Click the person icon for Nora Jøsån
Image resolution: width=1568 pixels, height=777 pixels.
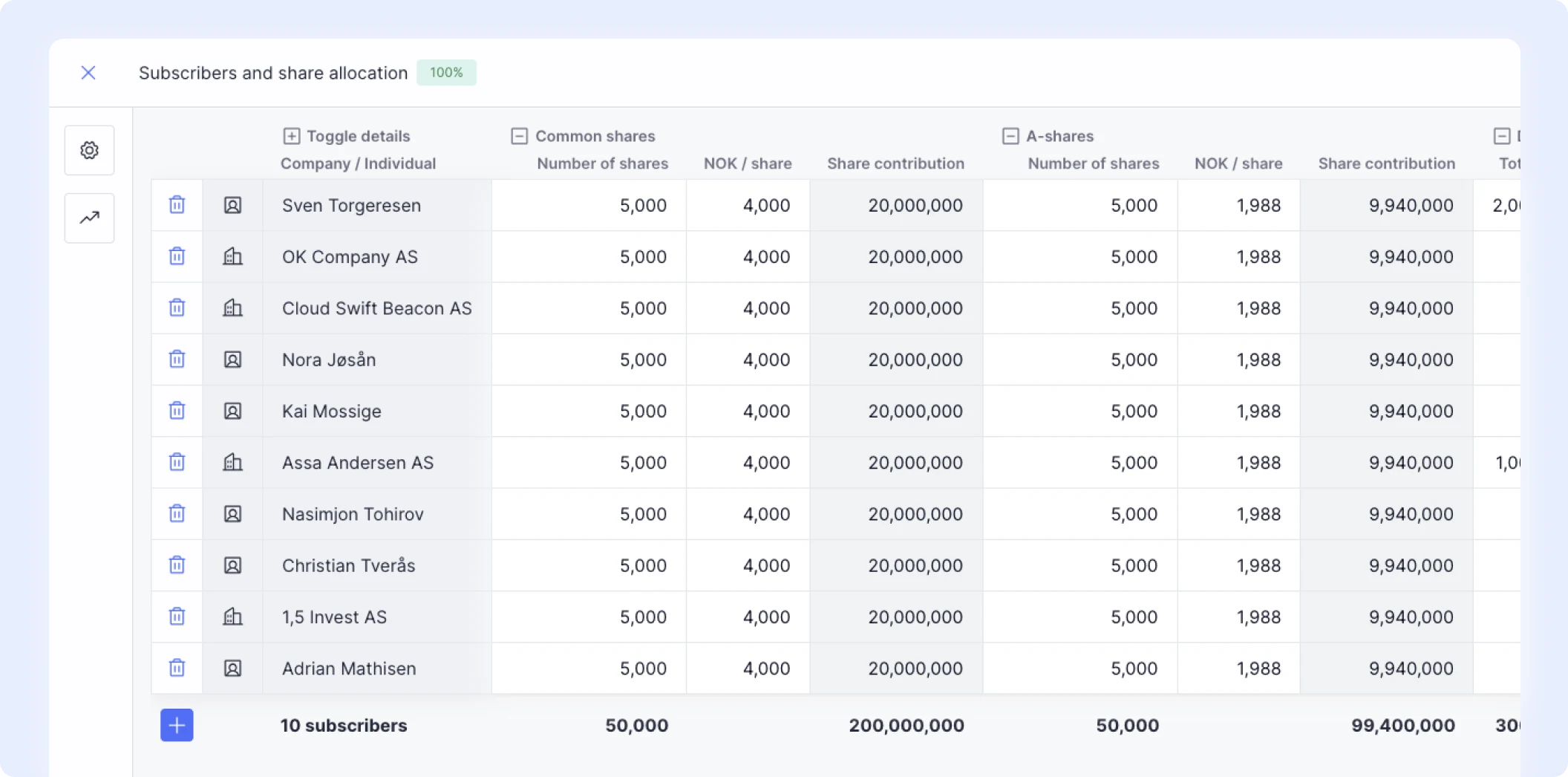[x=232, y=360]
